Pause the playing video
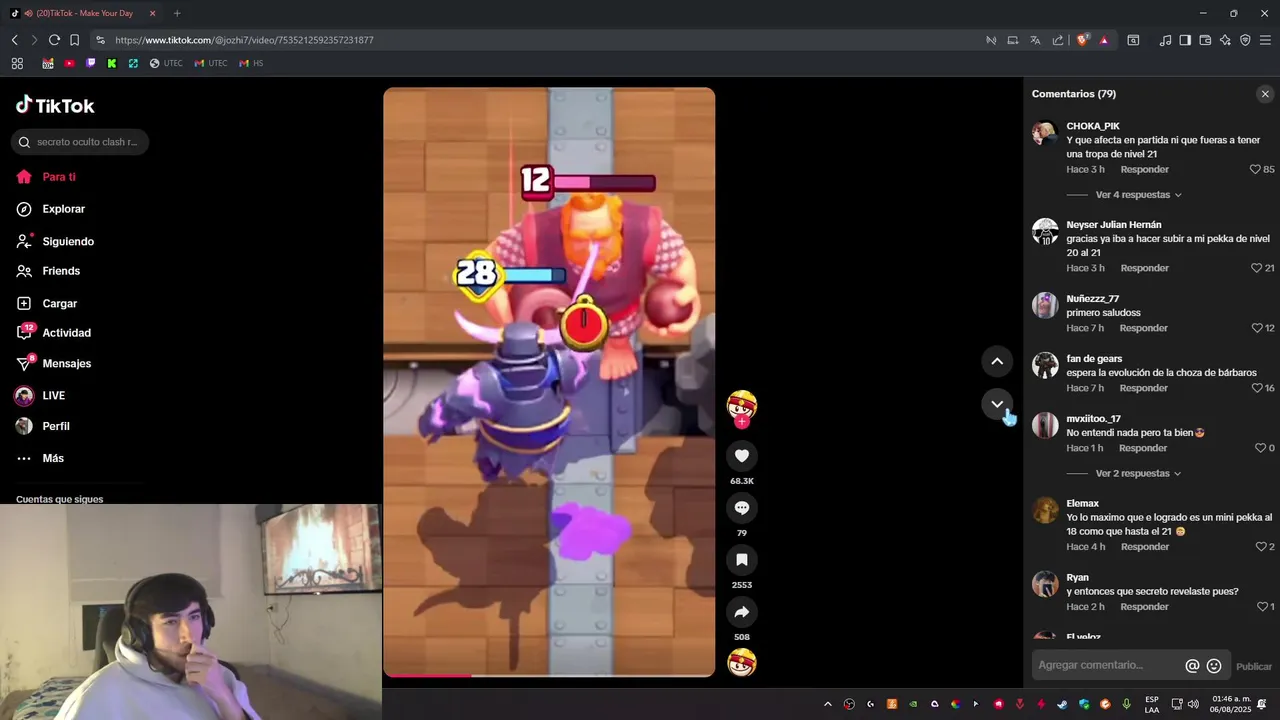Screen dimensions: 1280x720 549,382
